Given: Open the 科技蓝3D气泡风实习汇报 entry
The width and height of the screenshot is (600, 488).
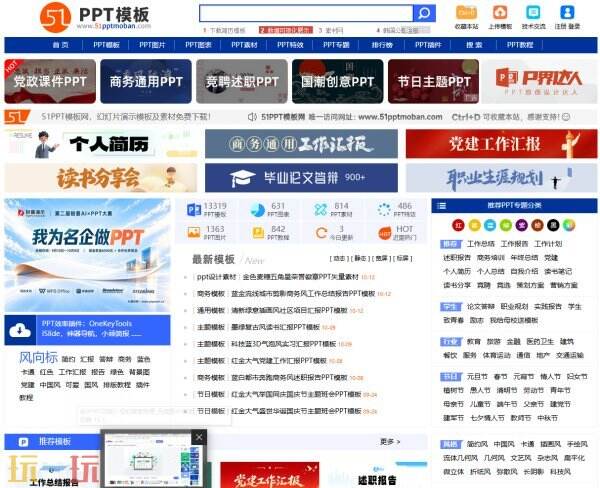Looking at the screenshot, I should (284, 344).
